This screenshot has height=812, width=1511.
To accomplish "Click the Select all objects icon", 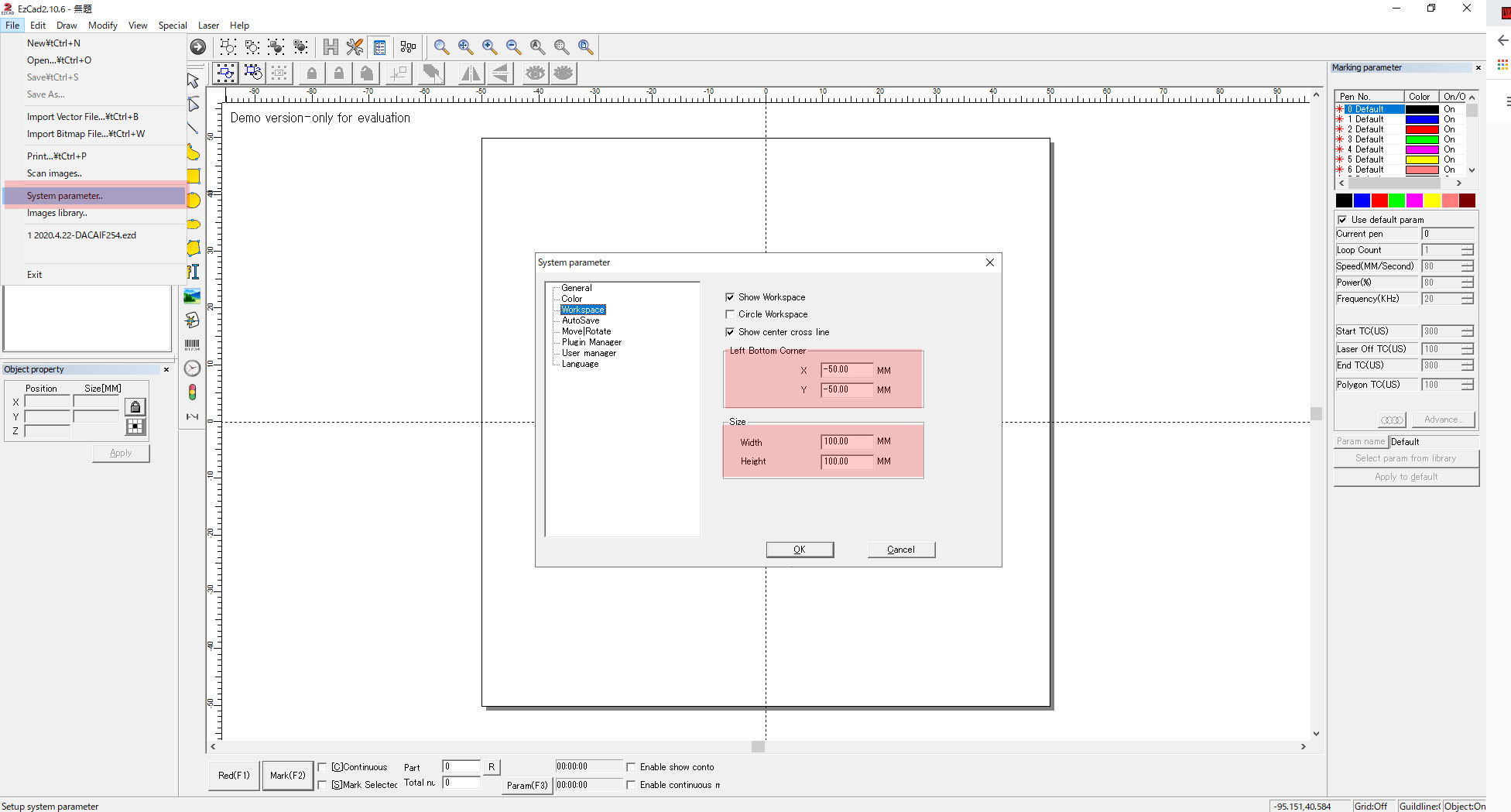I will click(225, 74).
